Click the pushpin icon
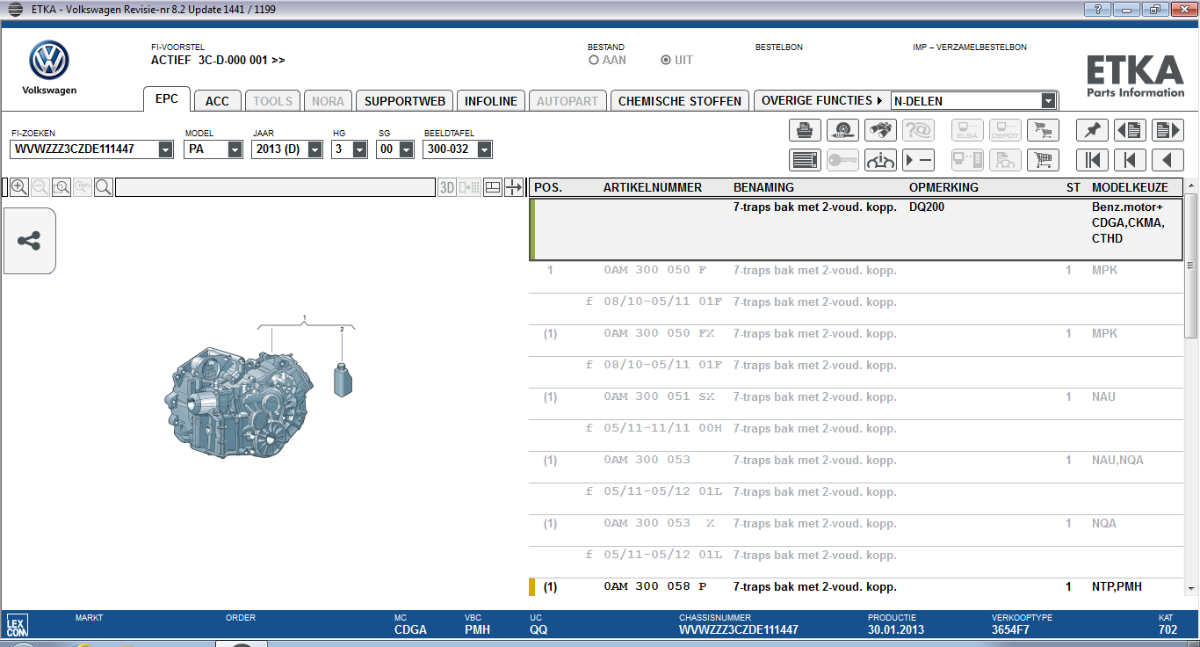 coord(1092,130)
